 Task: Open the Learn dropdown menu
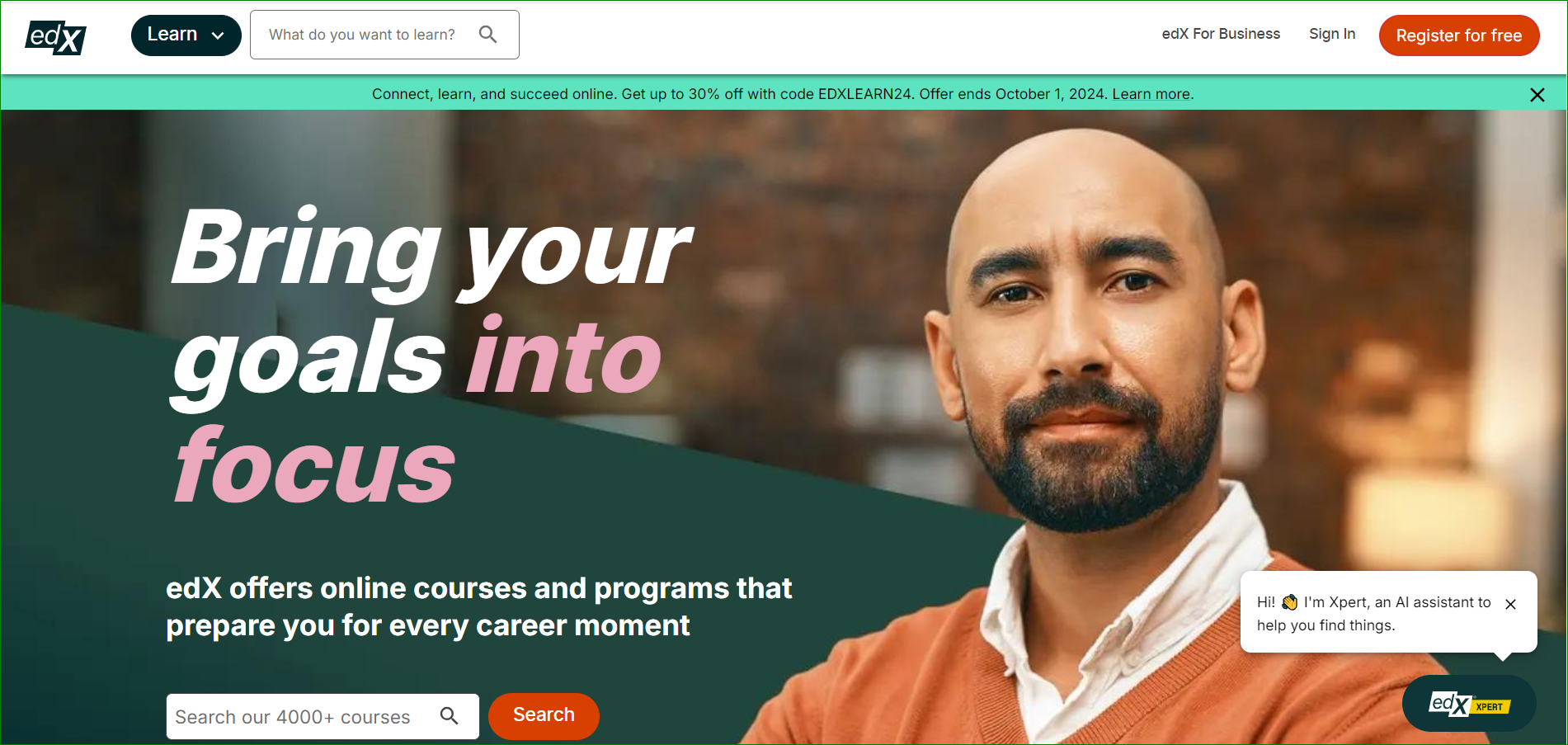[186, 35]
